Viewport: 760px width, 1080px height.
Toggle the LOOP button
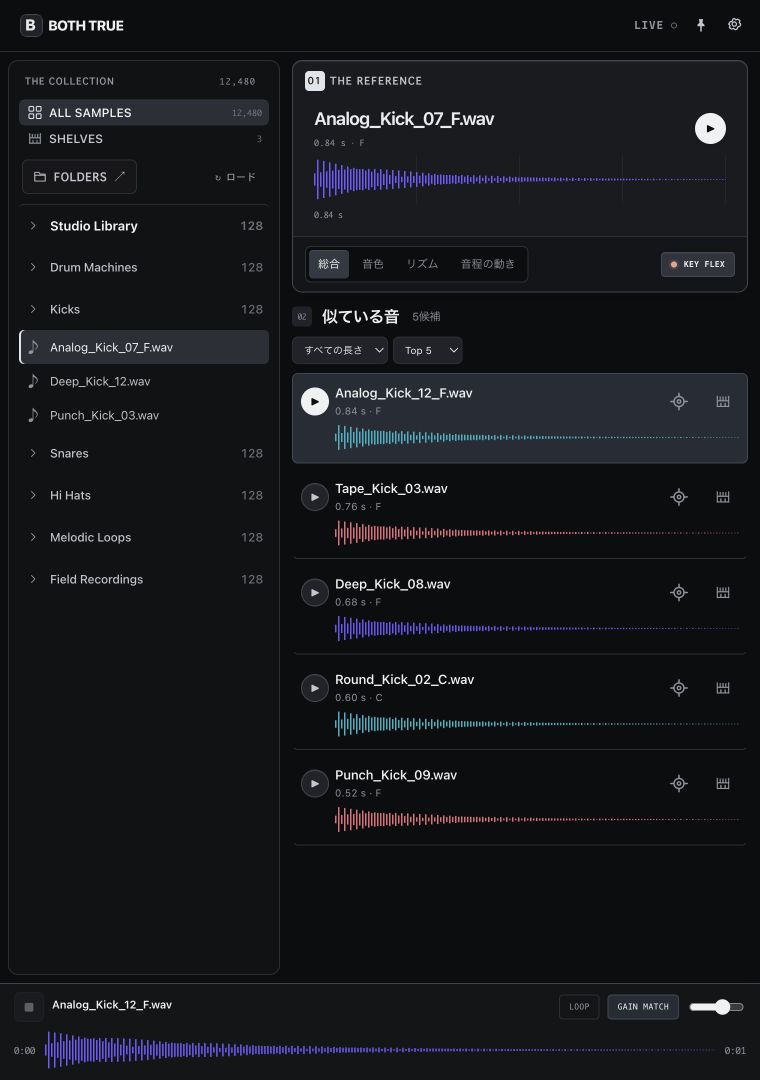pos(579,1007)
